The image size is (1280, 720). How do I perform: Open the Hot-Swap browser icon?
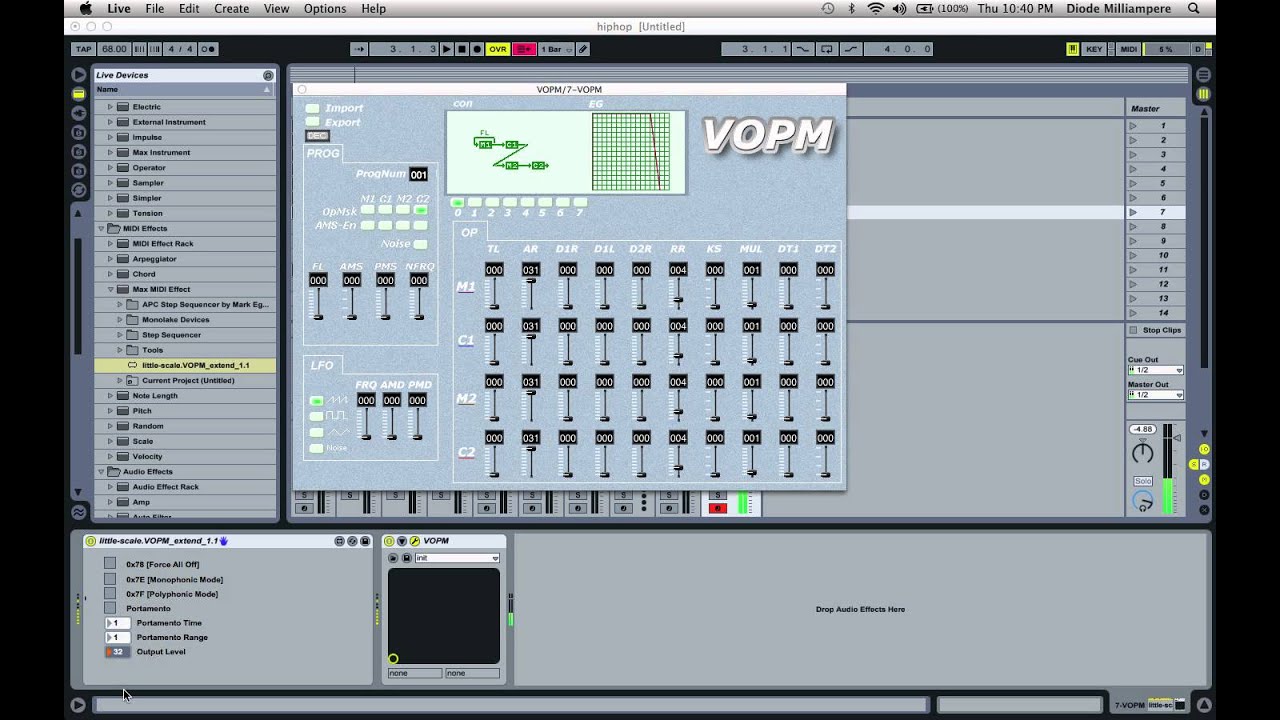78,189
